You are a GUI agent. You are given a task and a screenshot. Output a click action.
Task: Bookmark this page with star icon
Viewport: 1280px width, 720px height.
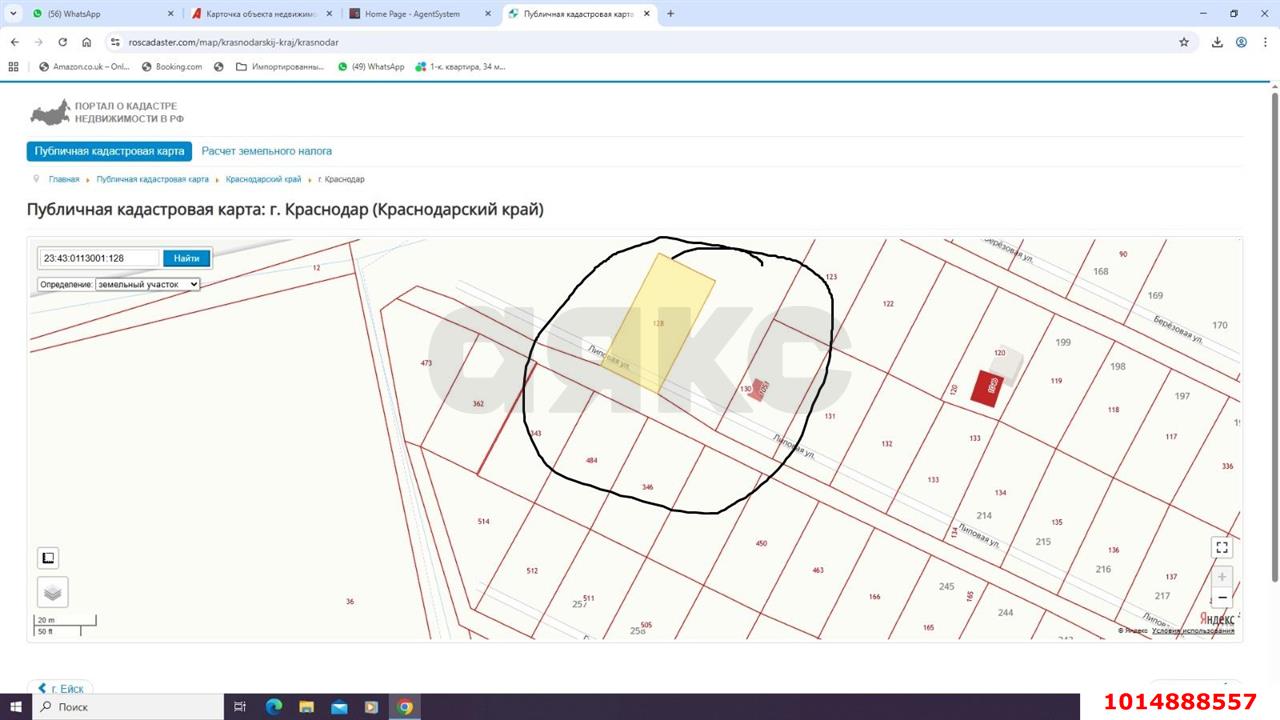[x=1184, y=42]
